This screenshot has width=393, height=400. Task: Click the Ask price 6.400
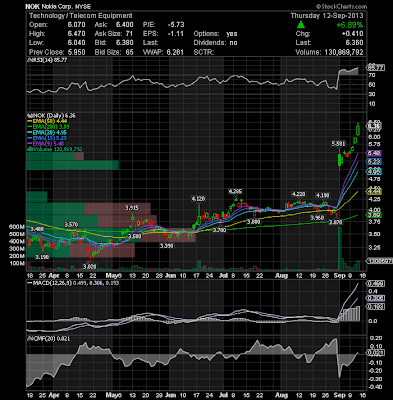(x=125, y=25)
